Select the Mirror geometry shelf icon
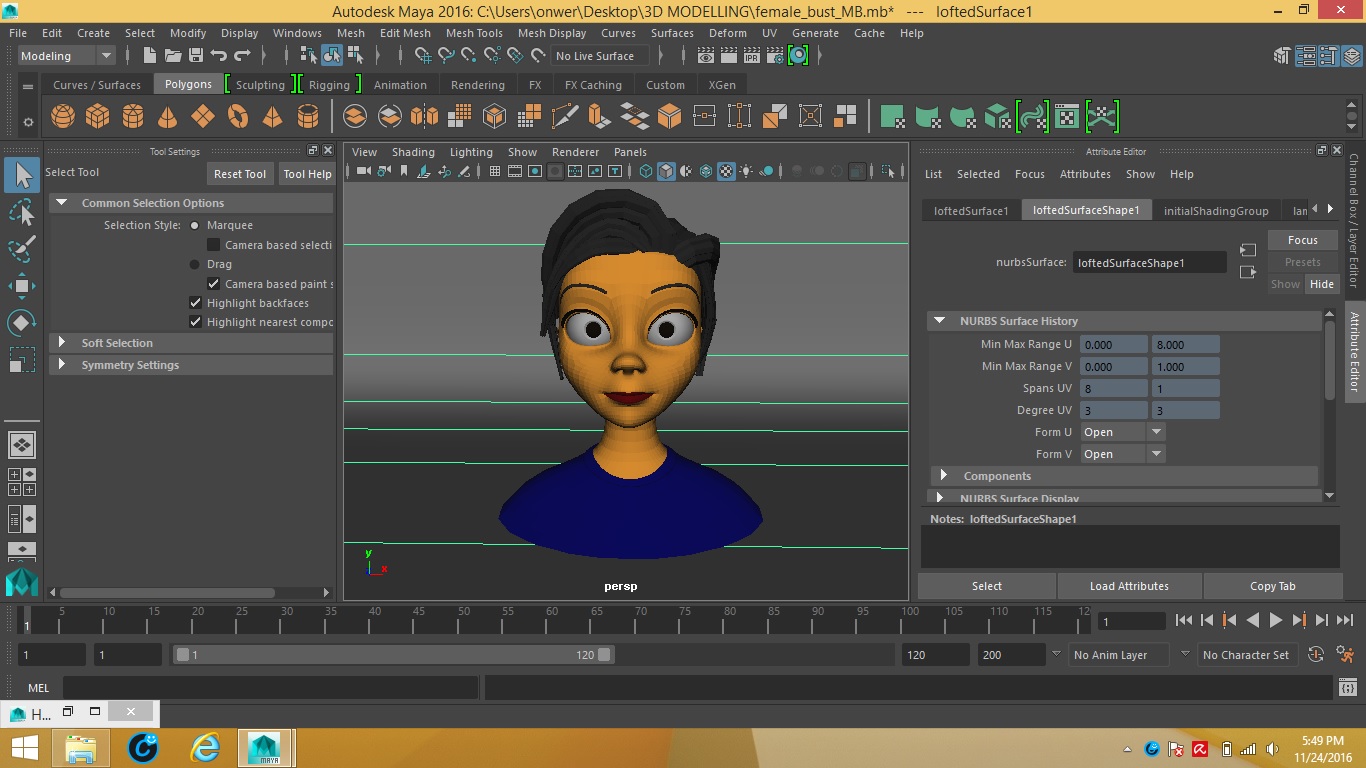Viewport: 1366px width, 768px height. pos(424,116)
